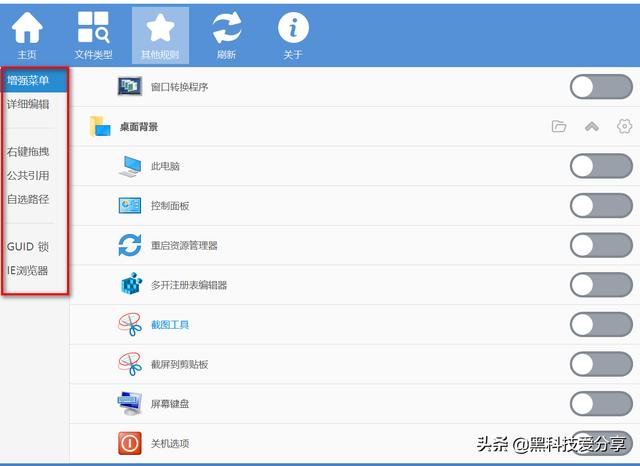This screenshot has height=466, width=640.
Task: Select 增强菜单 in the sidebar
Action: pyautogui.click(x=34, y=80)
